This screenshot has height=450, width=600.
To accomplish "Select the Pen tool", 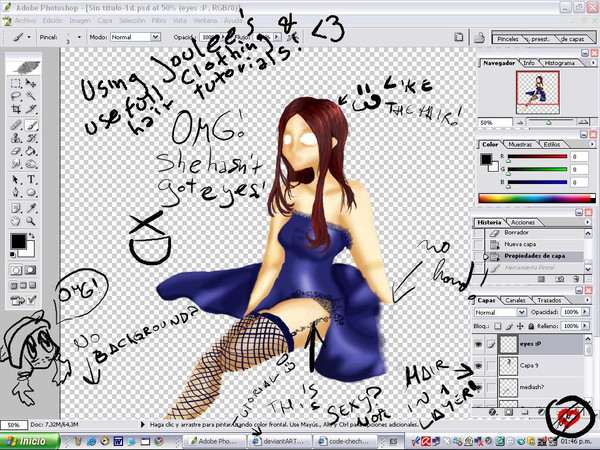I will 16,192.
